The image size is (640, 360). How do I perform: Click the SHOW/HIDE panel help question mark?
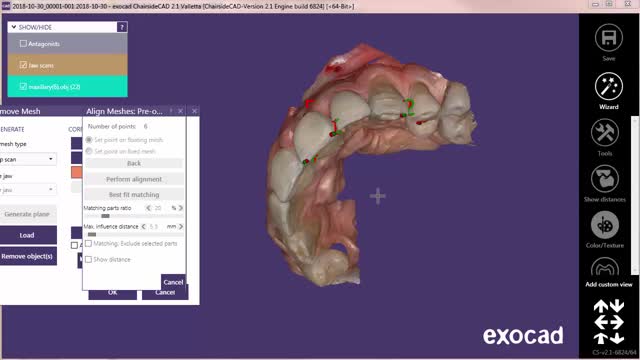(x=122, y=27)
